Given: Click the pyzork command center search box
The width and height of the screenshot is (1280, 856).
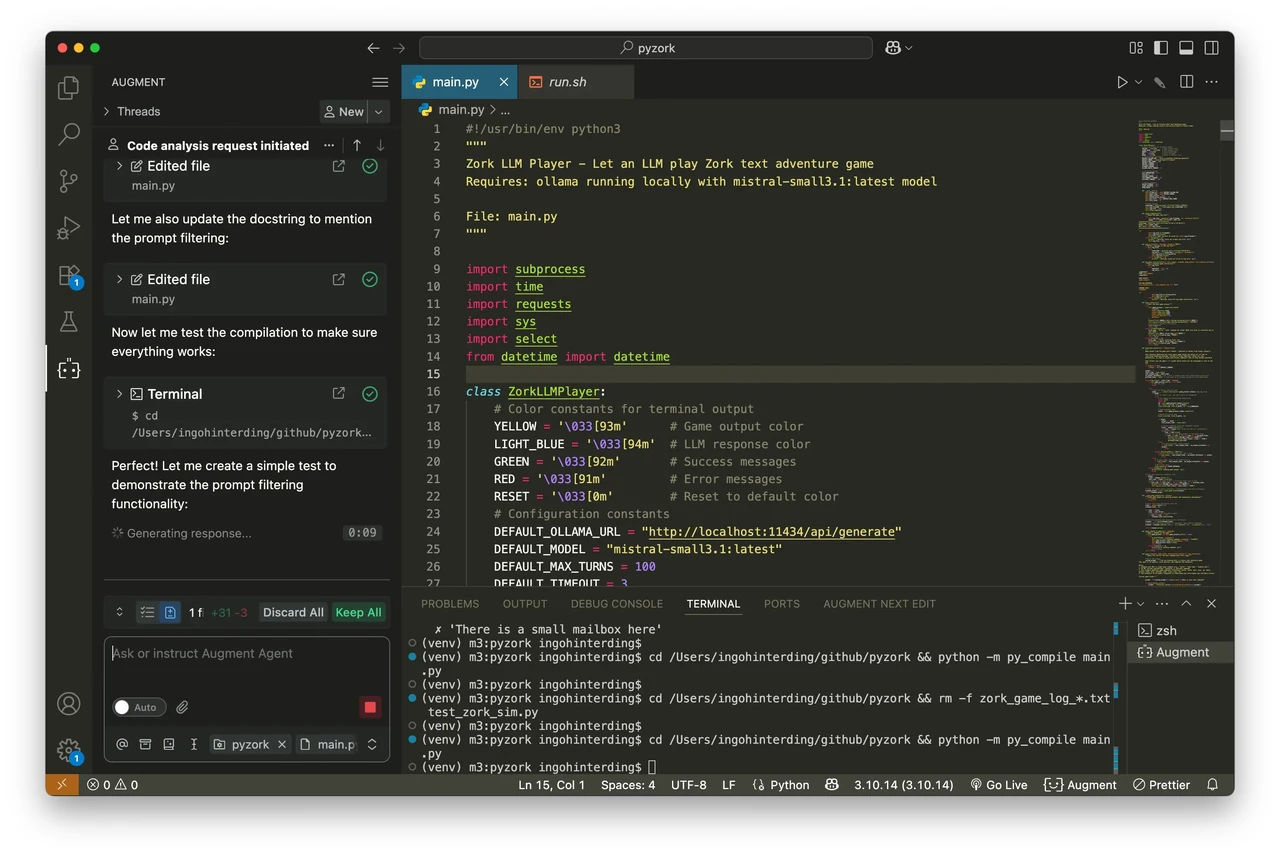Looking at the screenshot, I should (646, 48).
